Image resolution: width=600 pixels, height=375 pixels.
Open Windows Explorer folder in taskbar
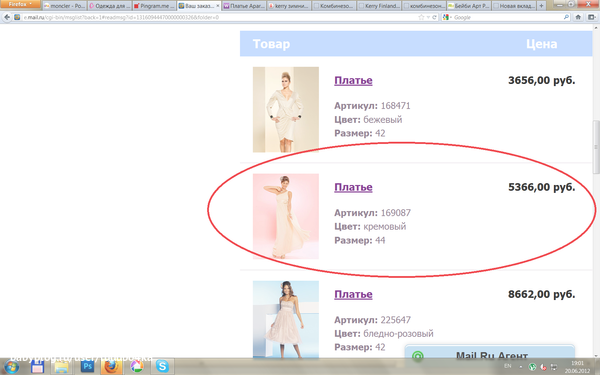pyautogui.click(x=61, y=367)
